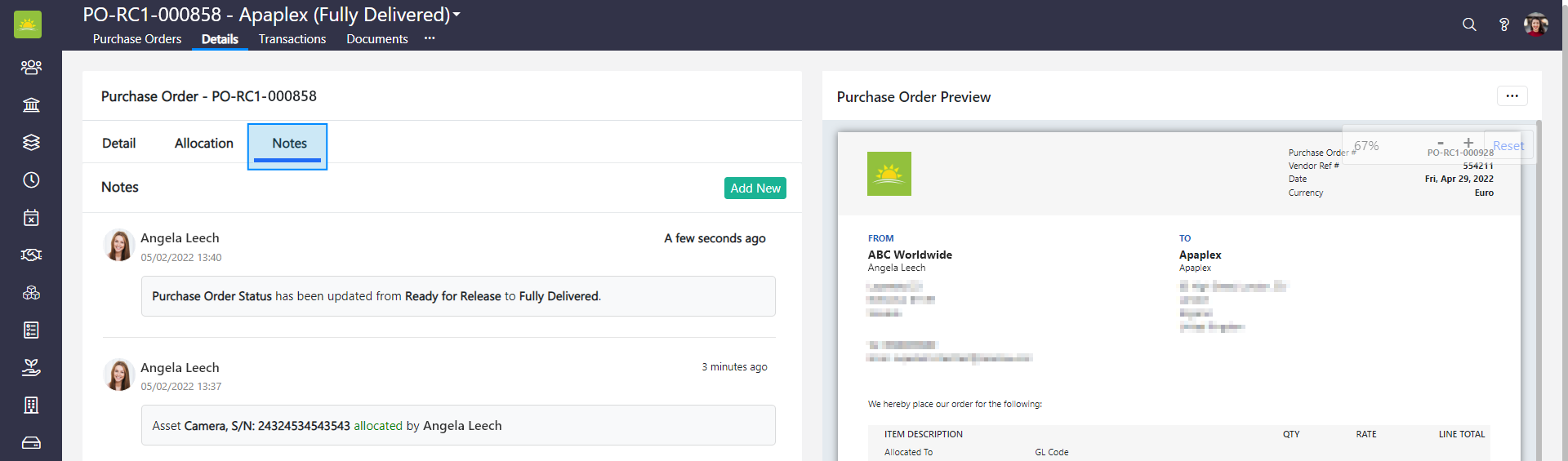This screenshot has width=1568, height=461.
Task: Expand the purchase order title dropdown arrow
Action: tap(457, 15)
